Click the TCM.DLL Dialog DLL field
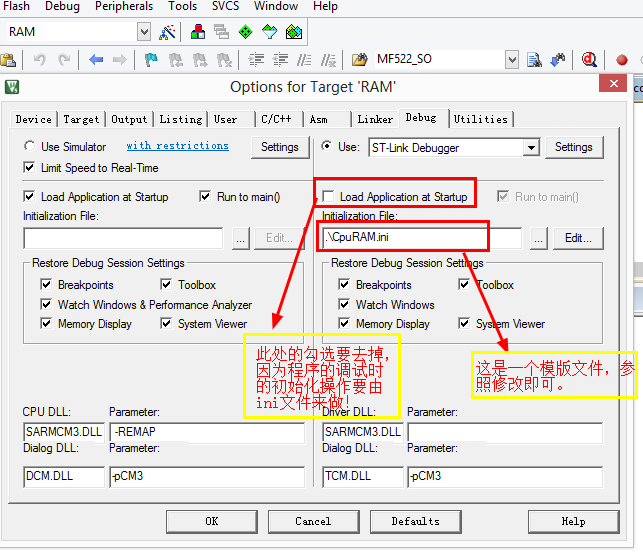The image size is (643, 554). pos(363,476)
